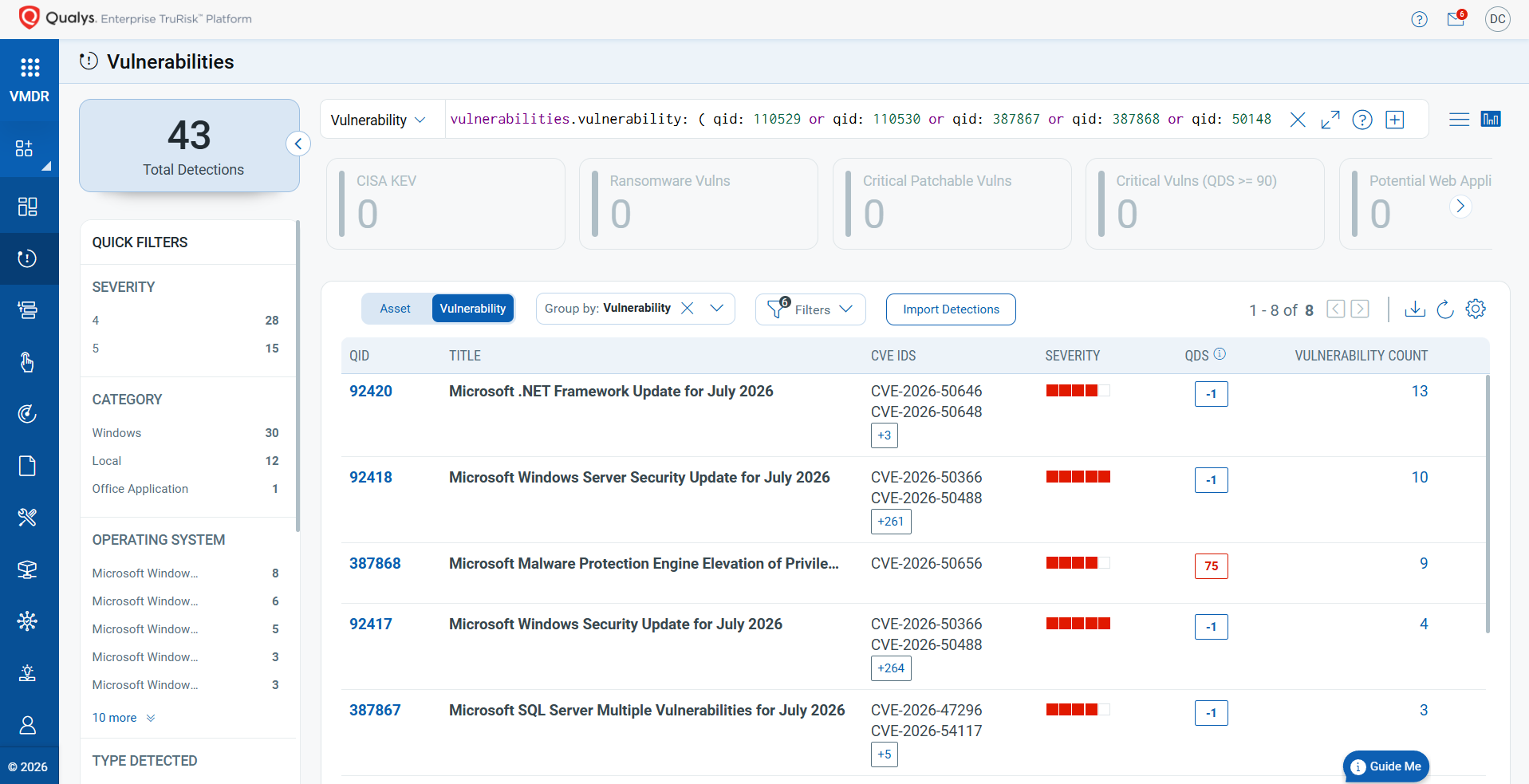Open the notifications mail icon

(1456, 18)
